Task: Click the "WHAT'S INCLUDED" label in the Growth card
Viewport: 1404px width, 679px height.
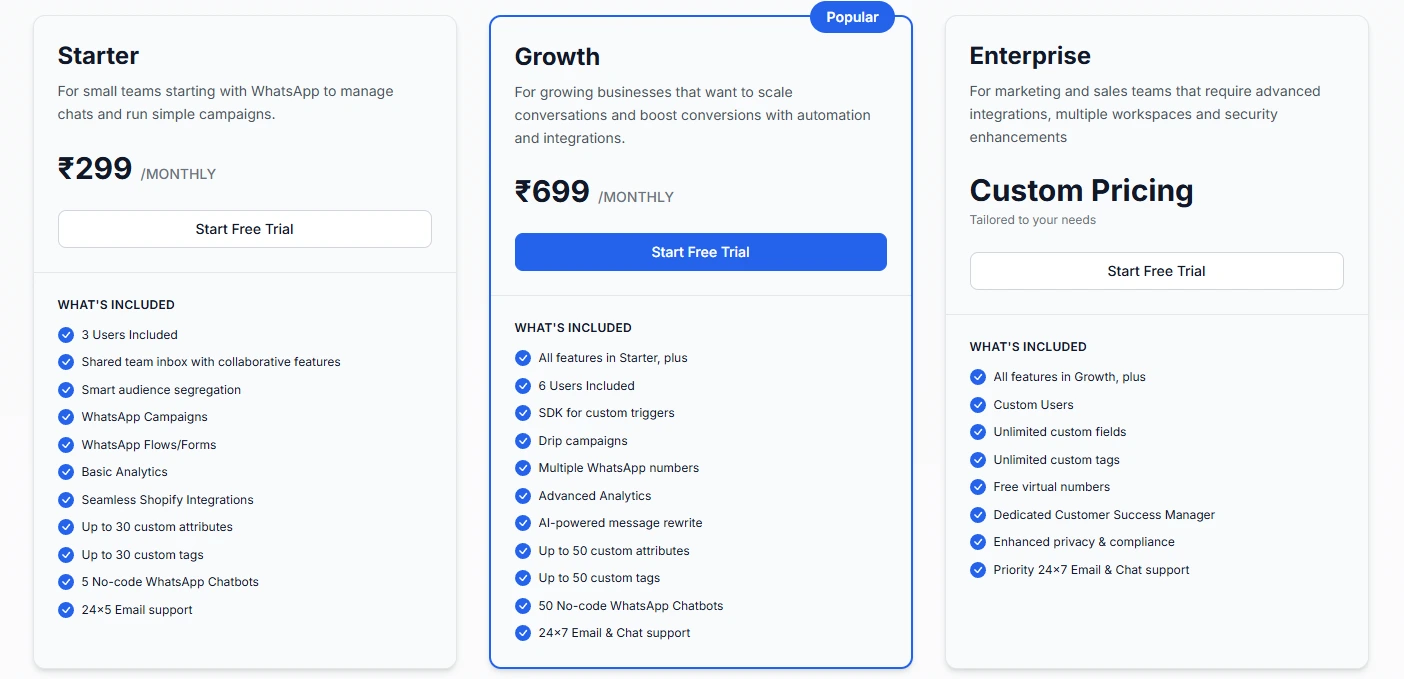Action: (573, 327)
